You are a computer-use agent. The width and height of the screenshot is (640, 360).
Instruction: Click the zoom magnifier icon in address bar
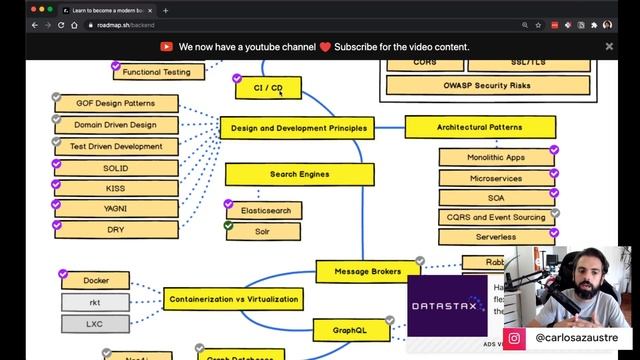pos(525,25)
